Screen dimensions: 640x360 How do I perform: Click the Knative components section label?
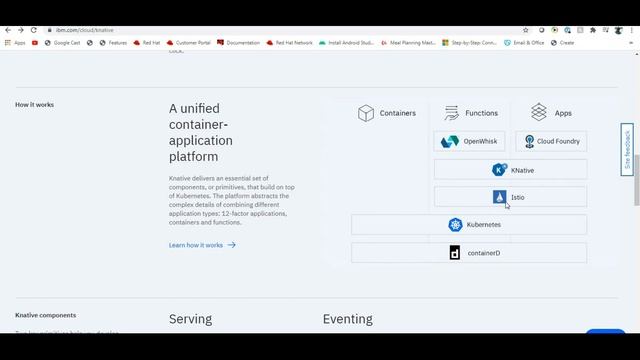tap(45, 316)
